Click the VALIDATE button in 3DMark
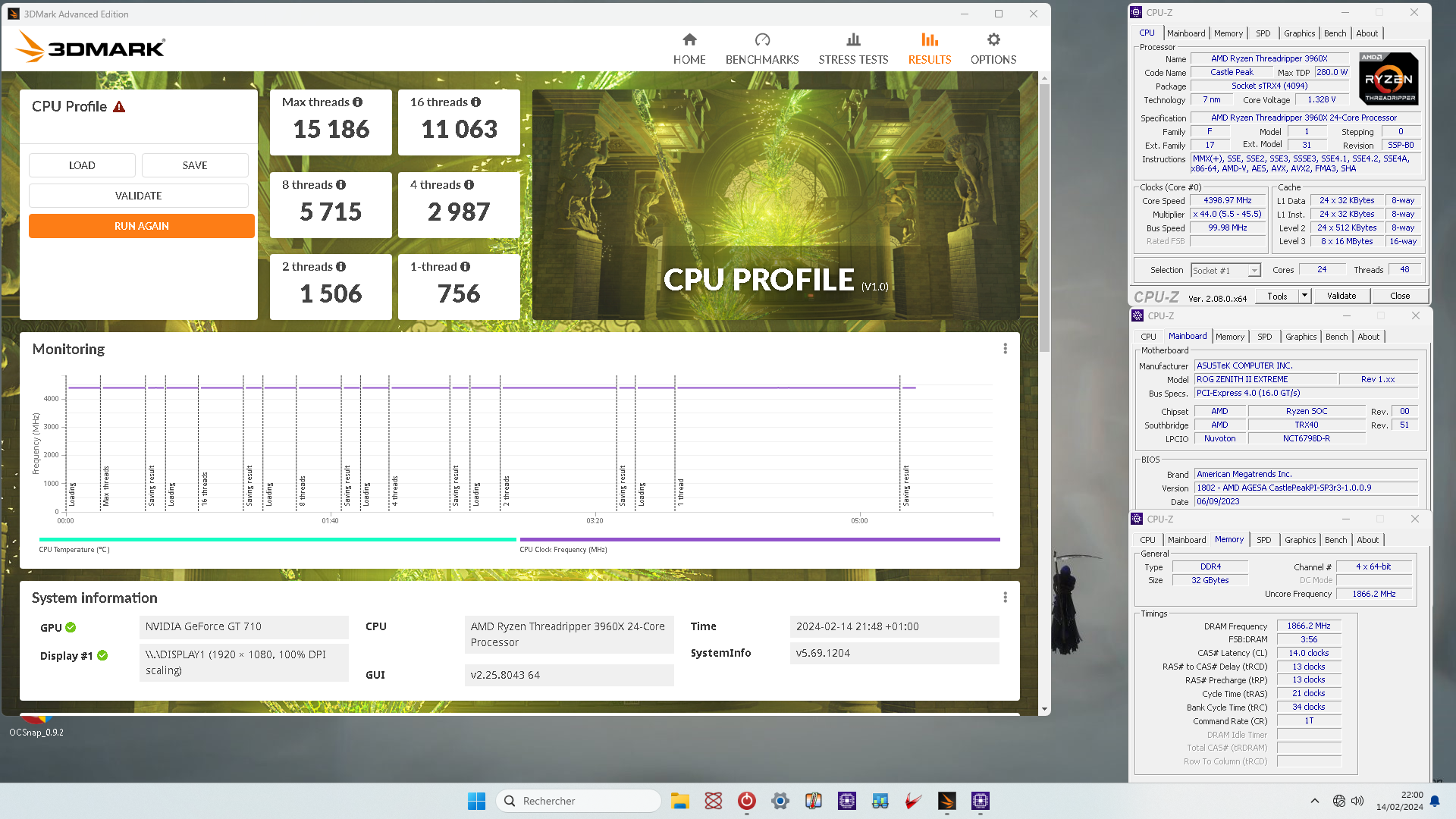Screen dimensions: 1456x819 pyautogui.click(x=139, y=196)
